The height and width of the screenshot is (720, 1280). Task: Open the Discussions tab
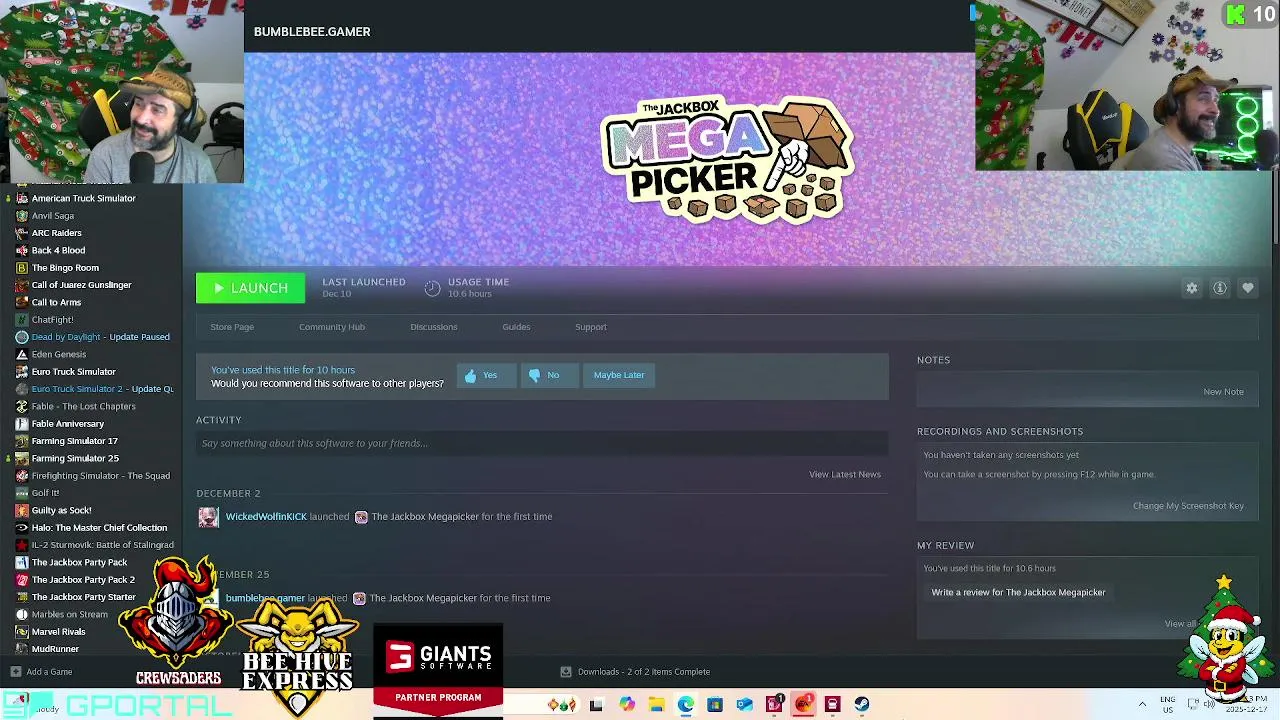(434, 327)
